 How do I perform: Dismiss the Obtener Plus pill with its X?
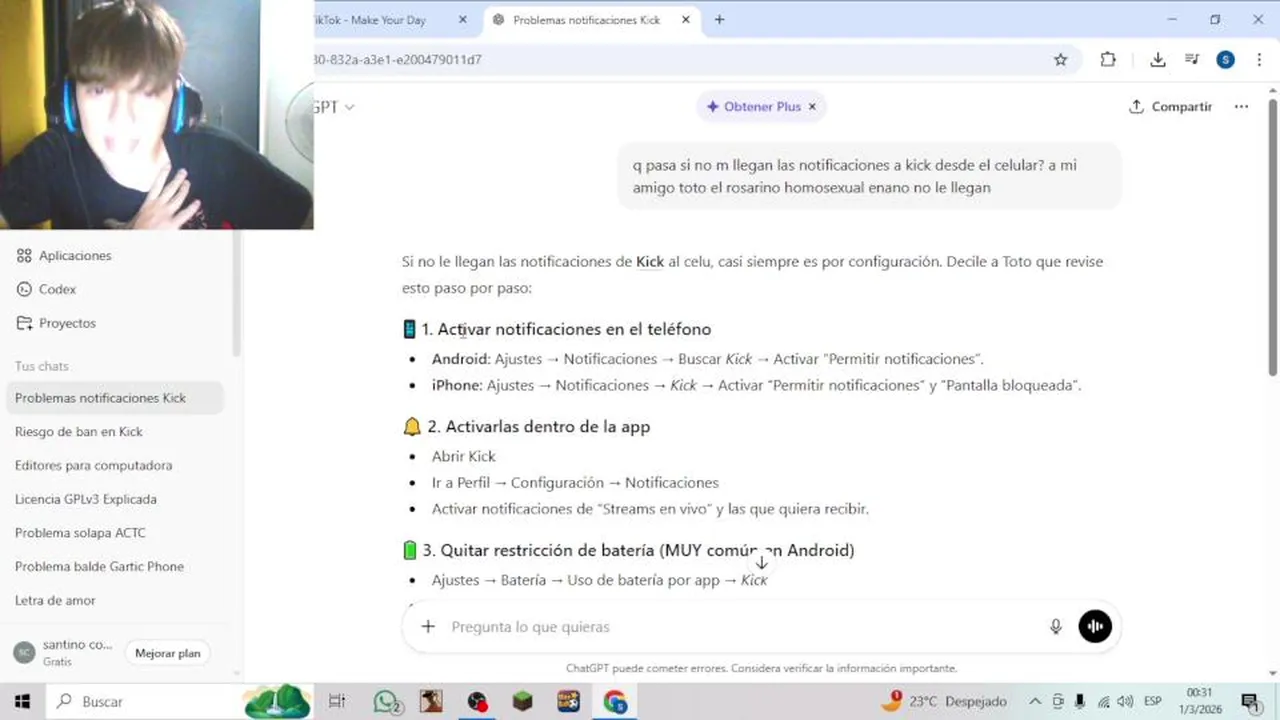point(812,107)
